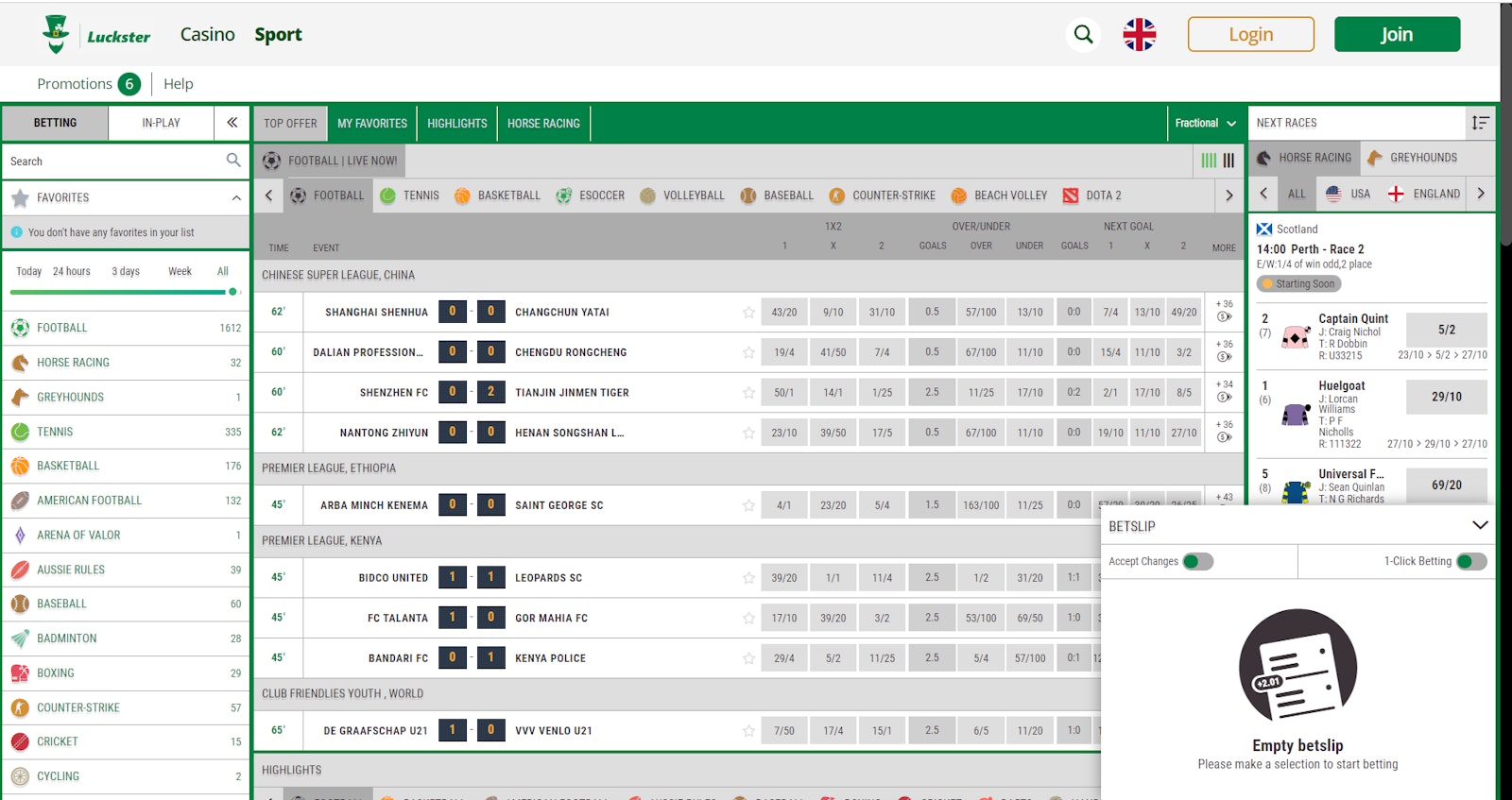Collapse the left sidebar with double-chevron icon
The height and width of the screenshot is (800, 1512).
pos(232,123)
